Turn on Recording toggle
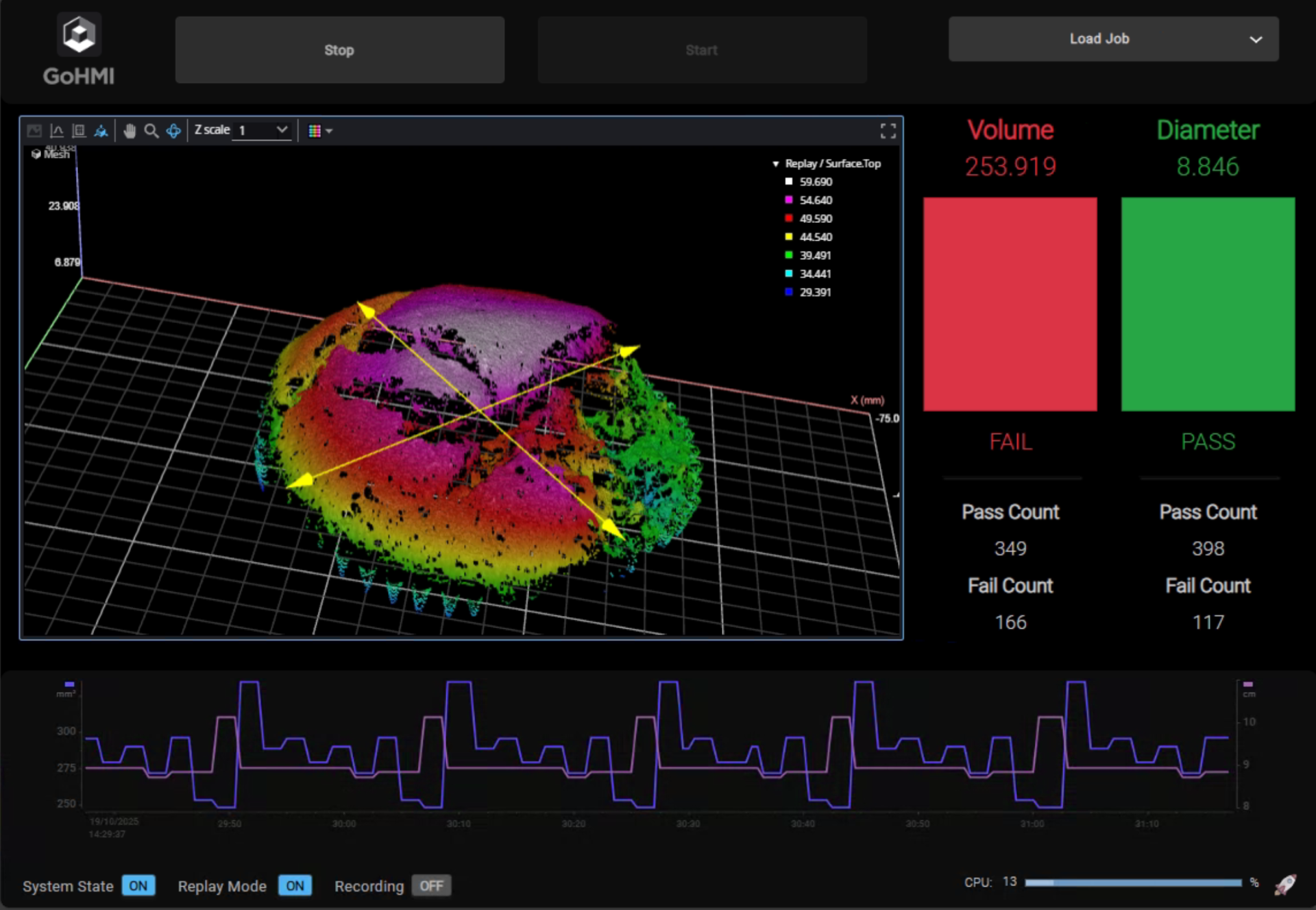The image size is (1316, 910). (x=431, y=885)
